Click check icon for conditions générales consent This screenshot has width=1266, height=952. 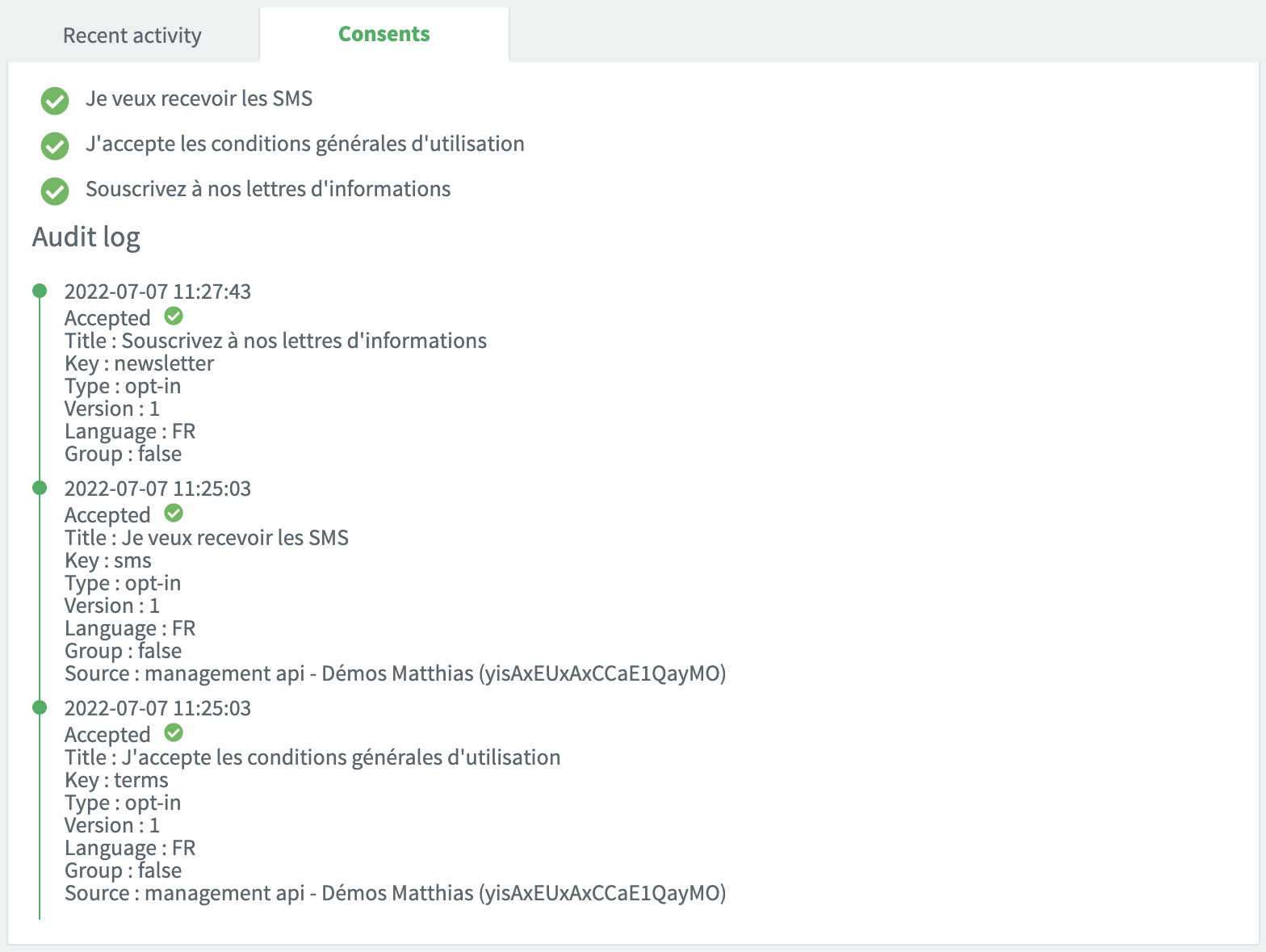55,146
